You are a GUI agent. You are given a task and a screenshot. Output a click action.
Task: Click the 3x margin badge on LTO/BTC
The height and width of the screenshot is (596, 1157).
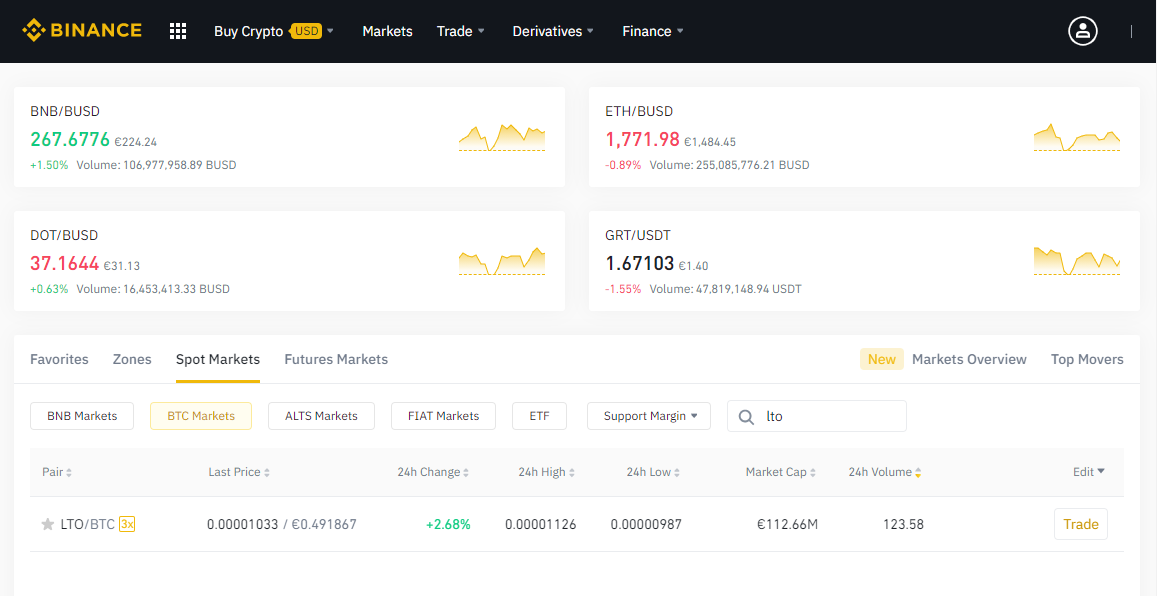point(127,524)
